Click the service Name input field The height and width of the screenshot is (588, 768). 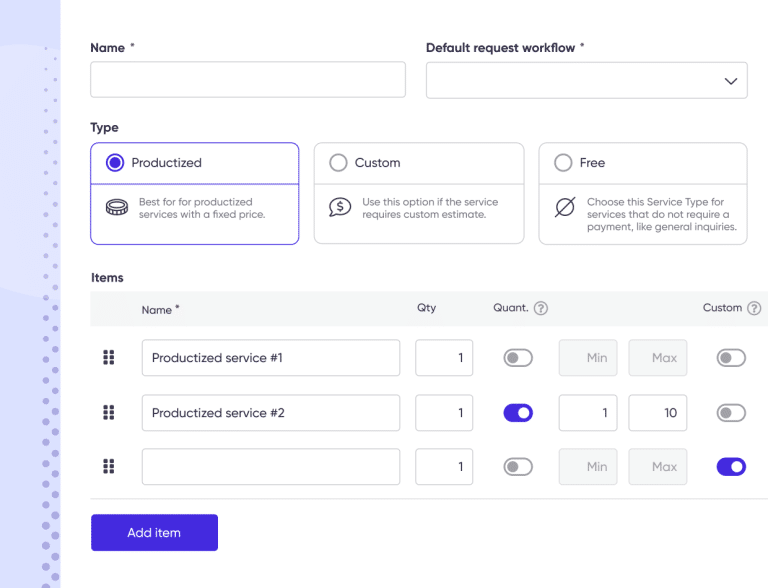coord(248,80)
